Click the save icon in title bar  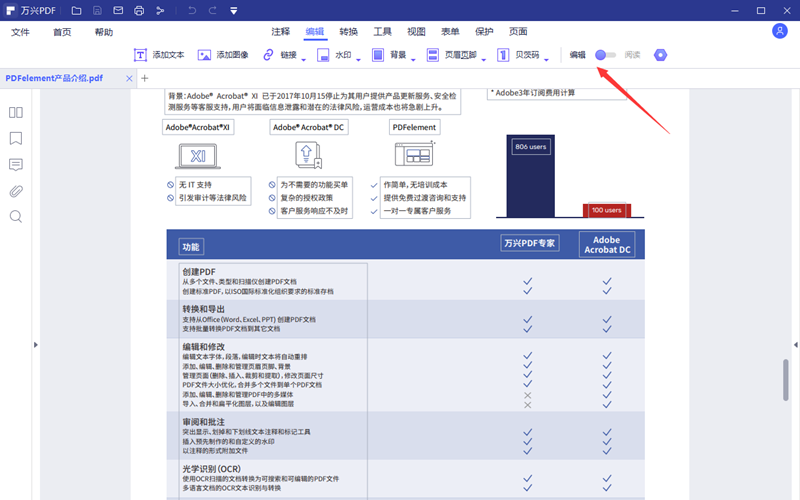point(95,11)
